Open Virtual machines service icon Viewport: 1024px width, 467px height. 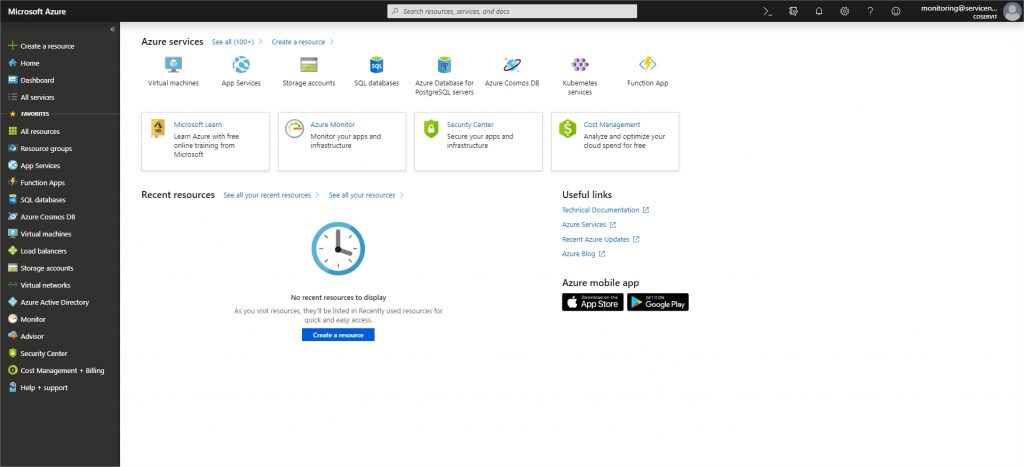click(173, 64)
